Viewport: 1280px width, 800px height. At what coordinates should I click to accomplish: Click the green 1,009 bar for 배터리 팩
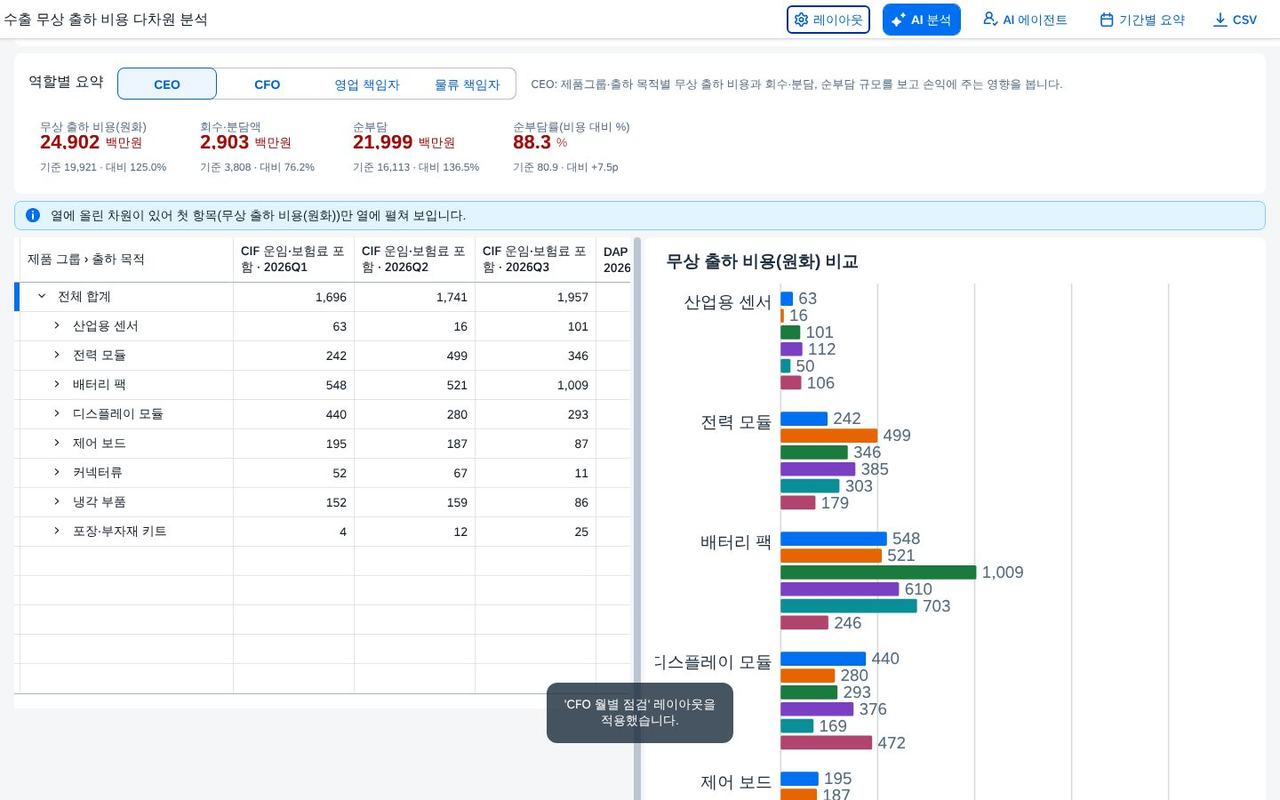point(878,572)
